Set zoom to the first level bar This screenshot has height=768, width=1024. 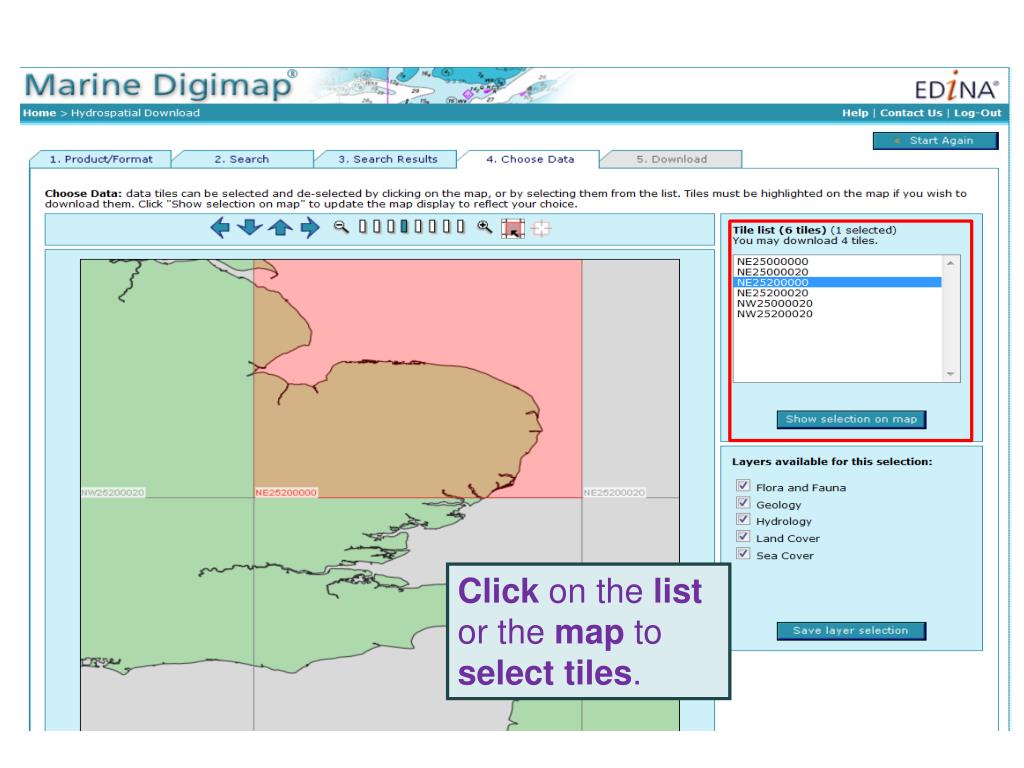pos(362,226)
